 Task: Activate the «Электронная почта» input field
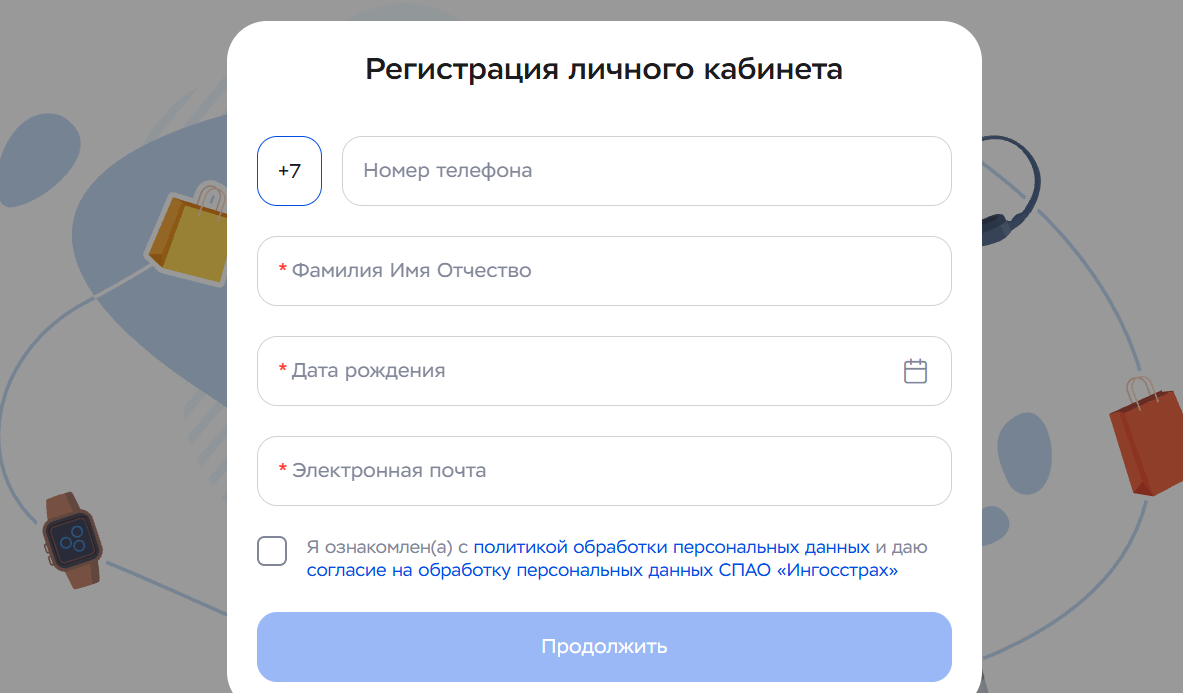click(x=604, y=470)
